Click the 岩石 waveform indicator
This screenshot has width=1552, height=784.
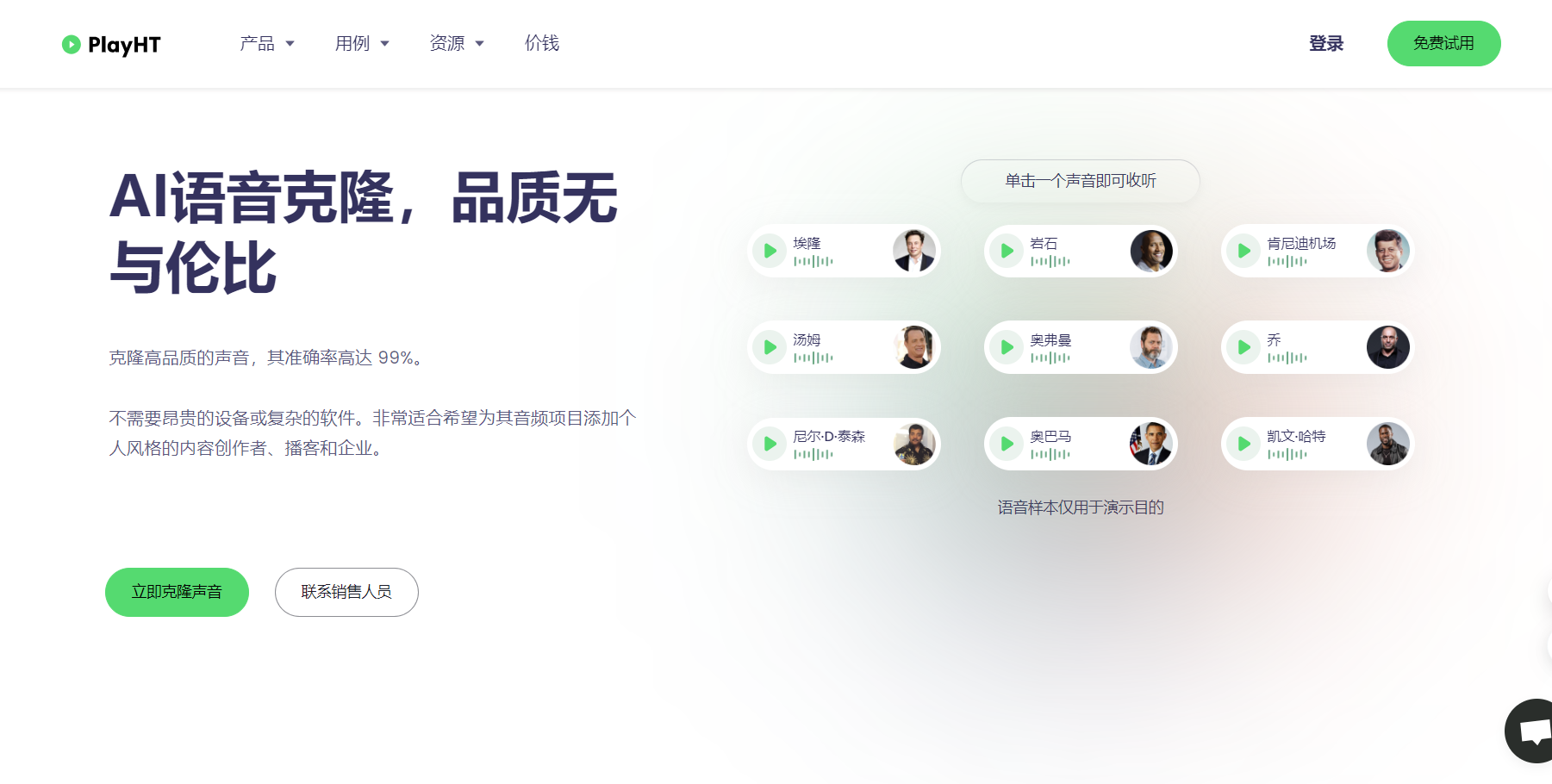tap(1050, 261)
